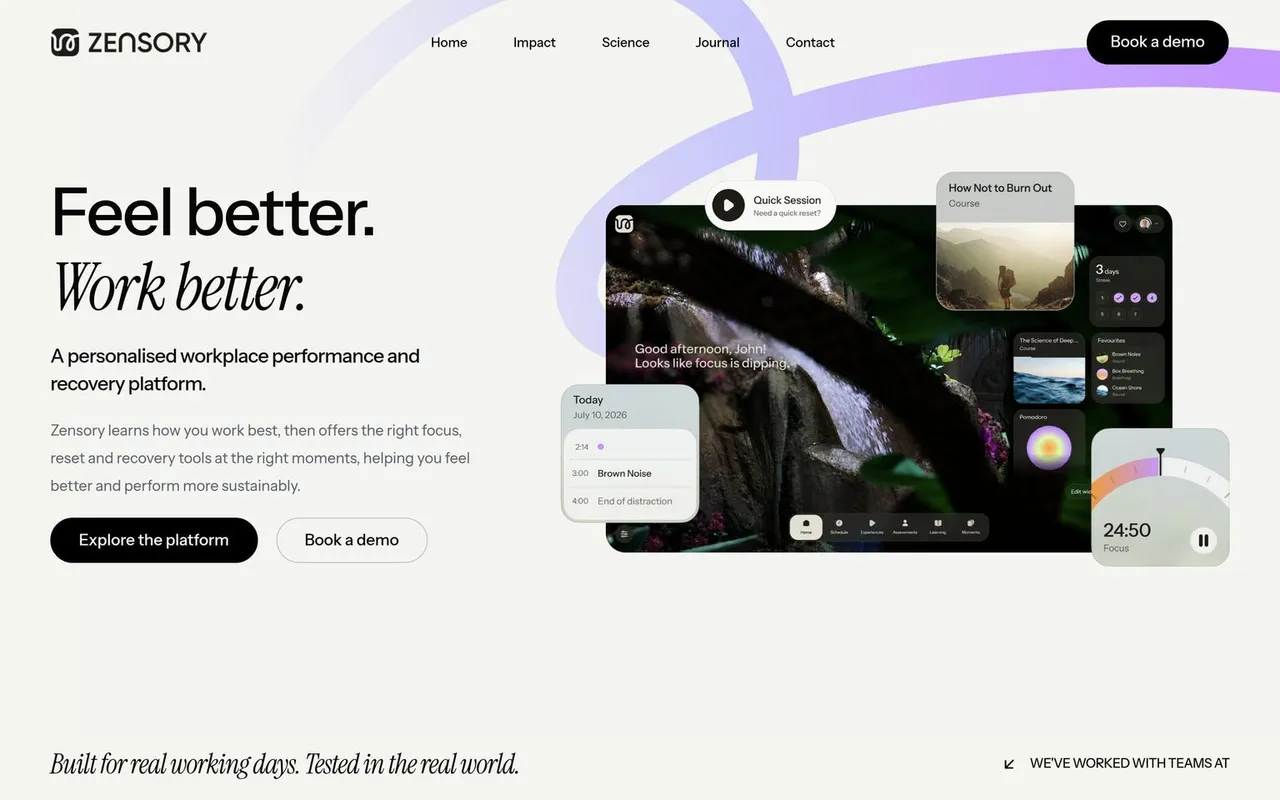Click the heart favourites icon in dashboard
1280x800 pixels.
(x=1122, y=224)
